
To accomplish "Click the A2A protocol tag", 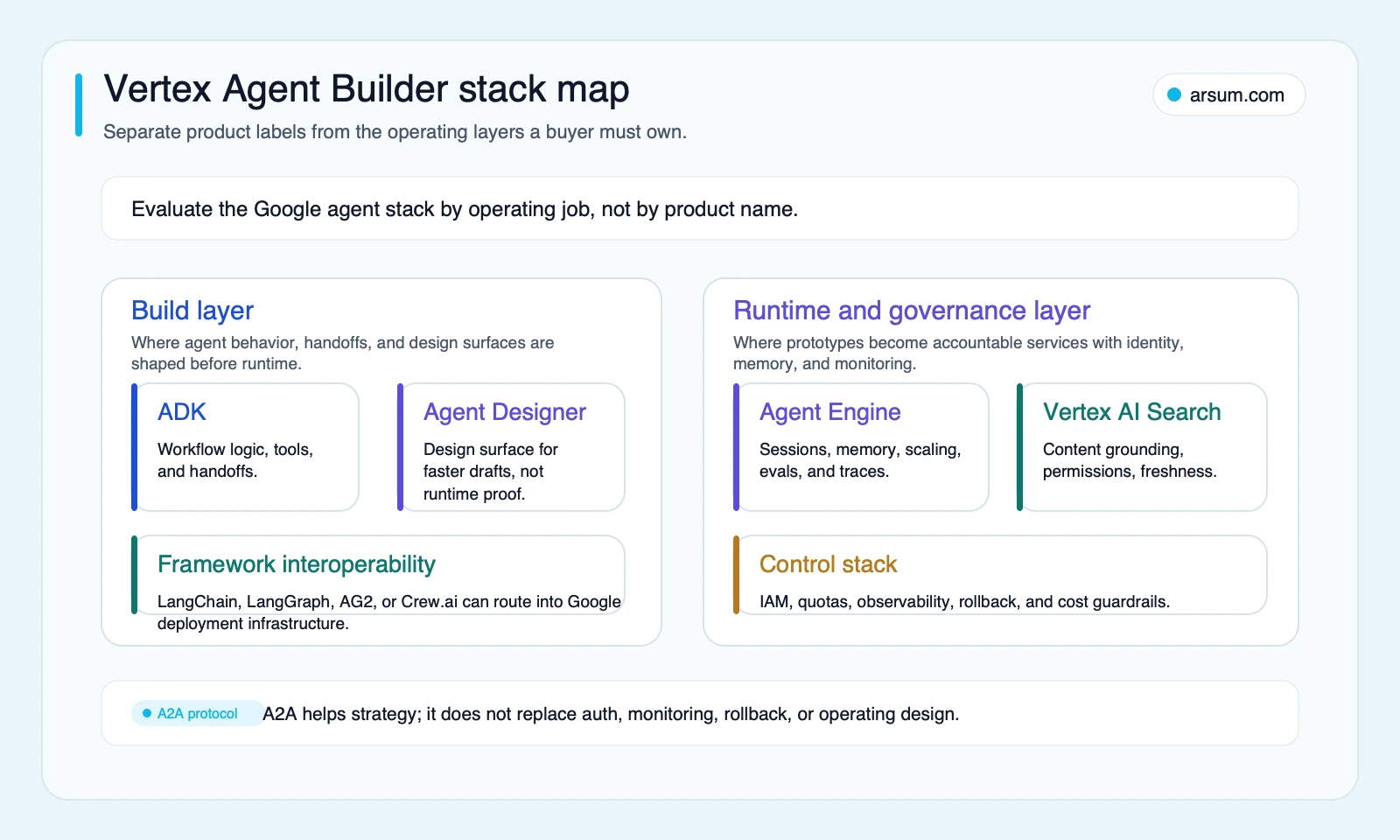I will point(197,713).
